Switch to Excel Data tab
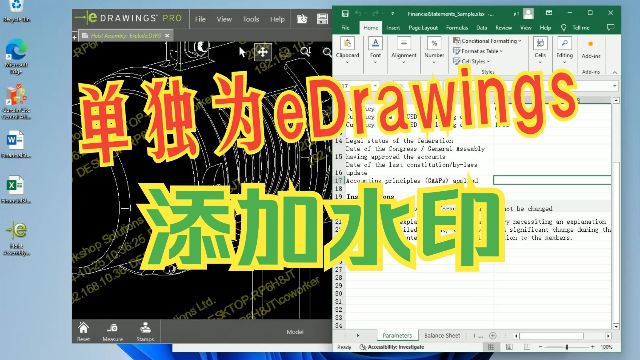The image size is (640, 360). coord(482,28)
